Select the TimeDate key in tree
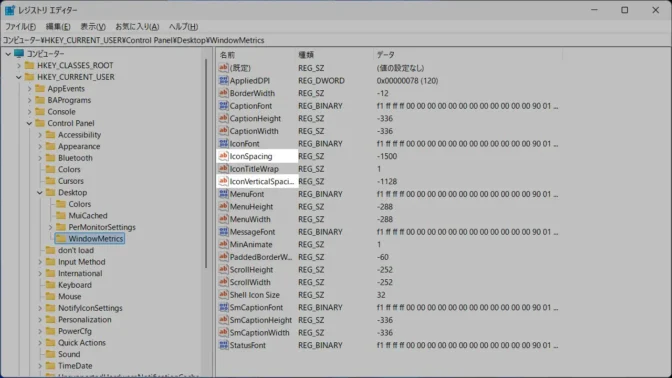672x378 pixels. coord(75,366)
